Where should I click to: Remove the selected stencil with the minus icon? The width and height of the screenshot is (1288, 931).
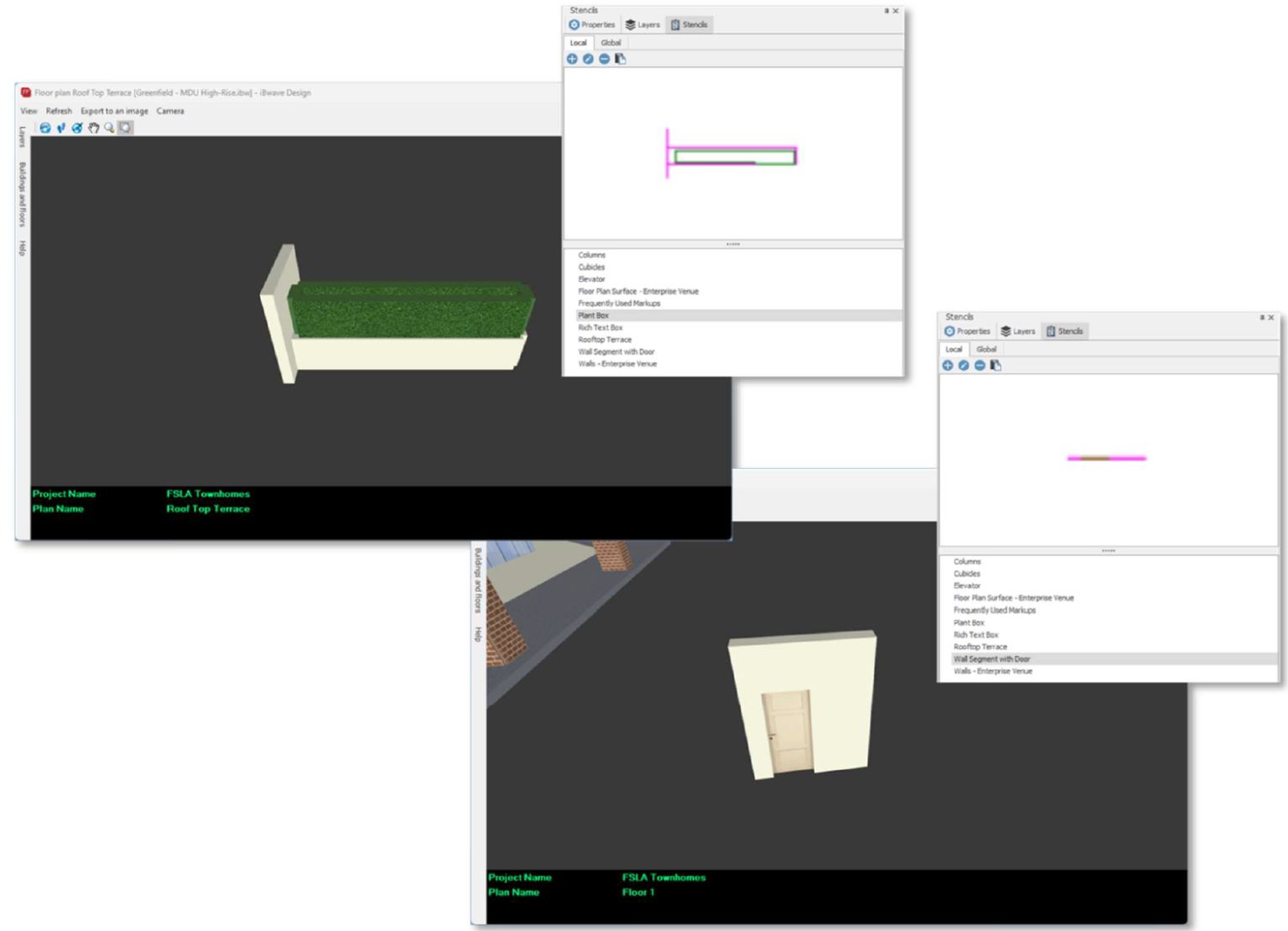605,59
